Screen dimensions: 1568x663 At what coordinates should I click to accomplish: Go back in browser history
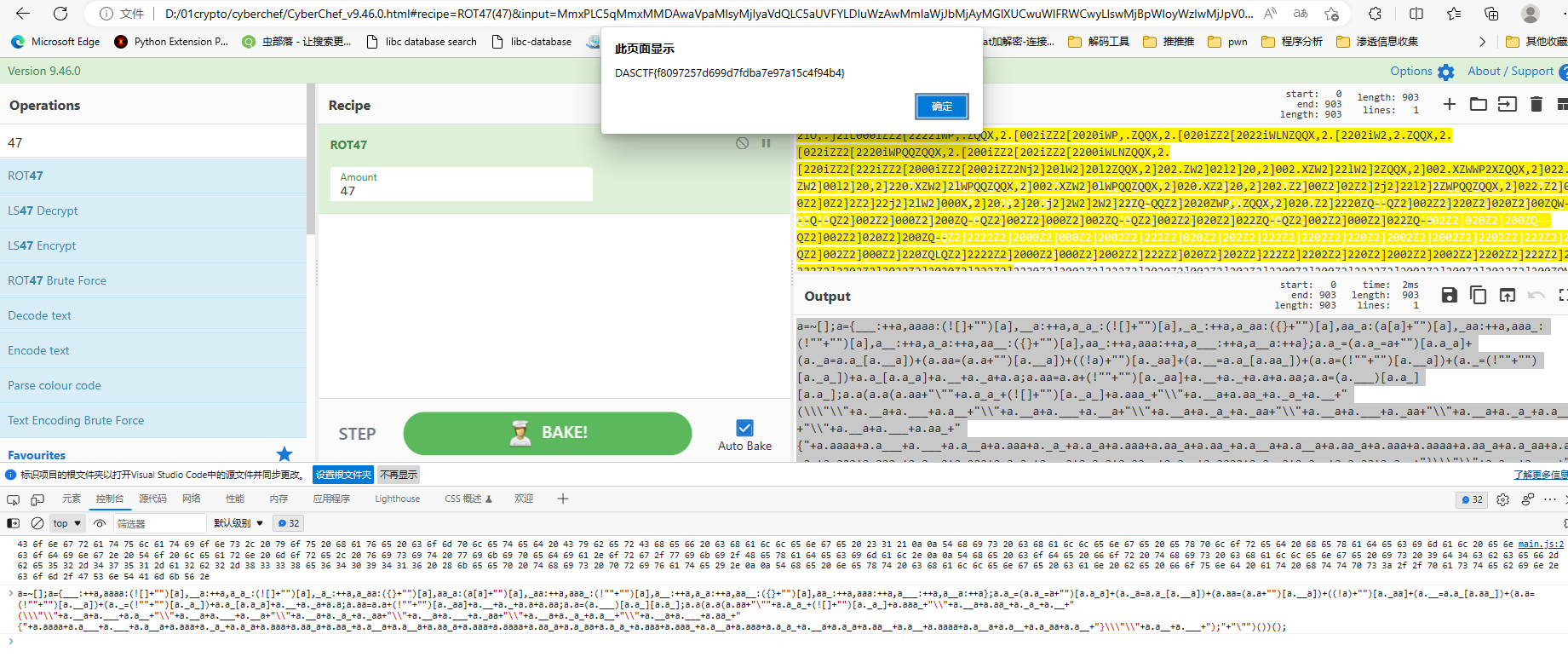tap(23, 14)
